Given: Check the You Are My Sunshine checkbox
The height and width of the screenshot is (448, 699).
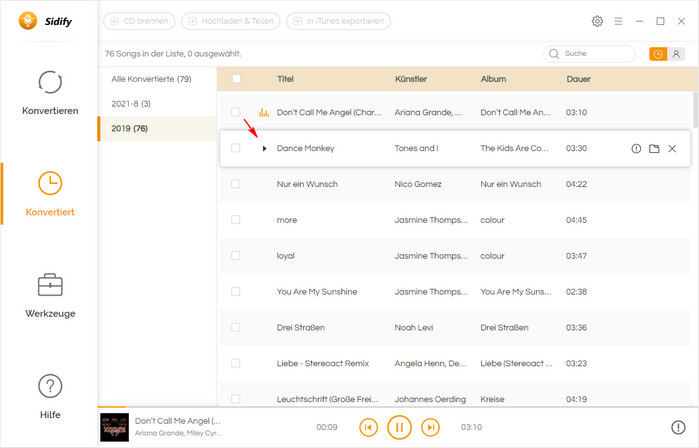Looking at the screenshot, I should 236,292.
